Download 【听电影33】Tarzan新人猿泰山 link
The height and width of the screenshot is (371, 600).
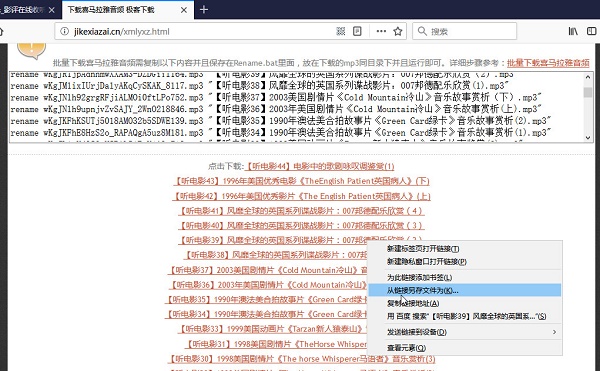(272, 329)
